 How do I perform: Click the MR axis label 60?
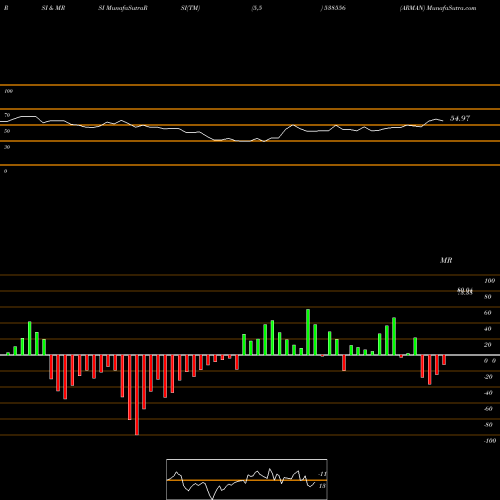488,313
